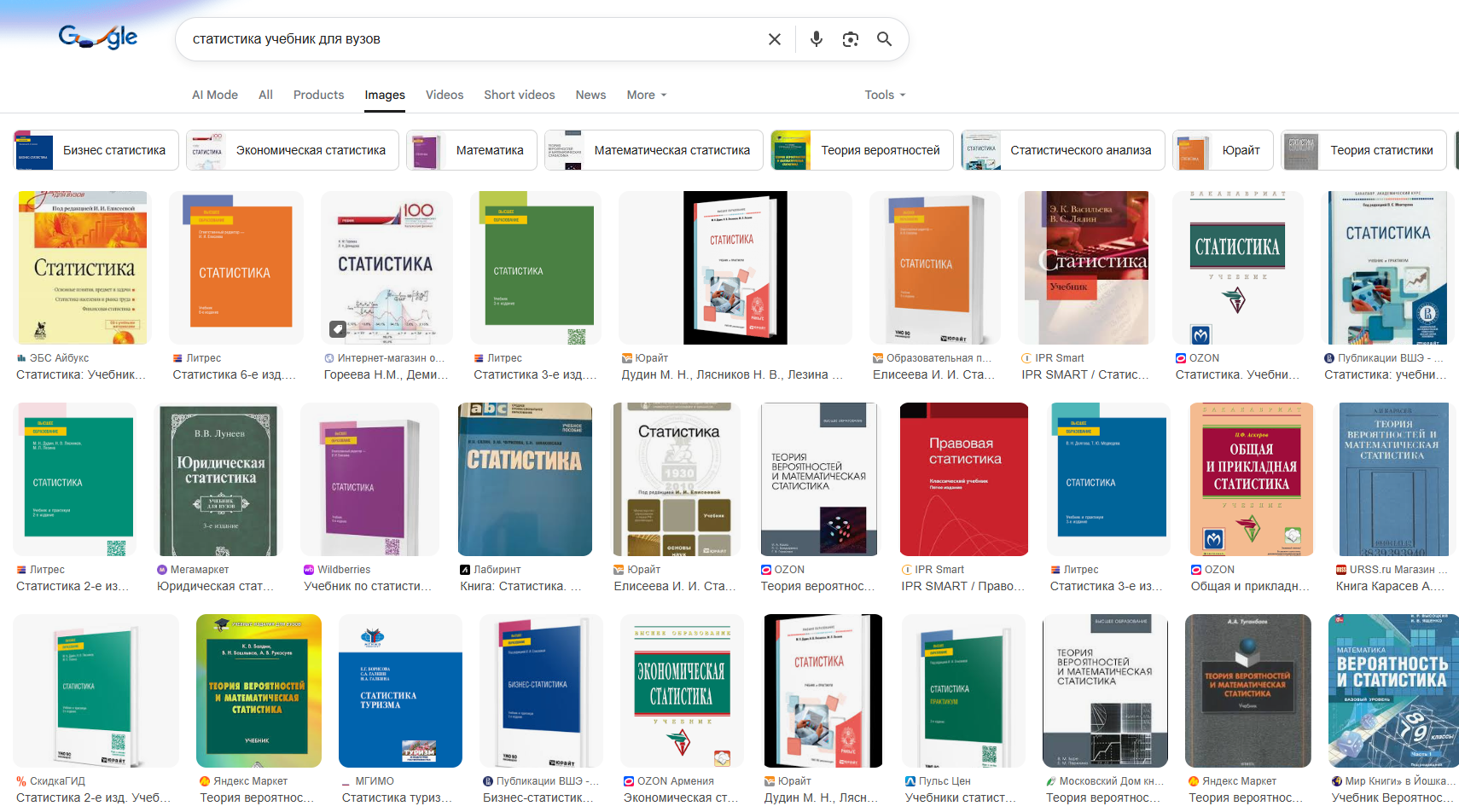The height and width of the screenshot is (812, 1459).
Task: Filter by Математика chip
Action: click(x=472, y=150)
